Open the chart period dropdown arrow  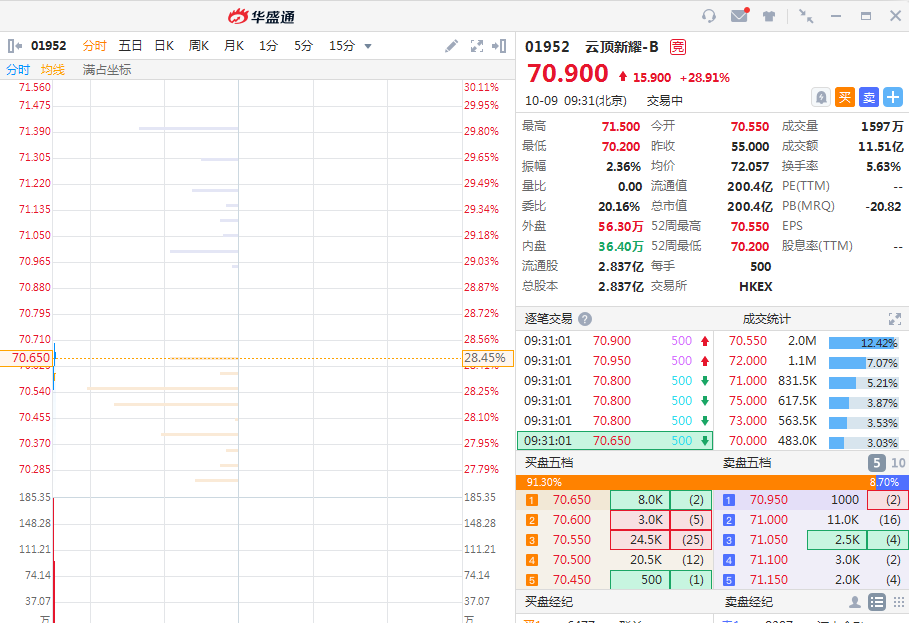point(368,46)
